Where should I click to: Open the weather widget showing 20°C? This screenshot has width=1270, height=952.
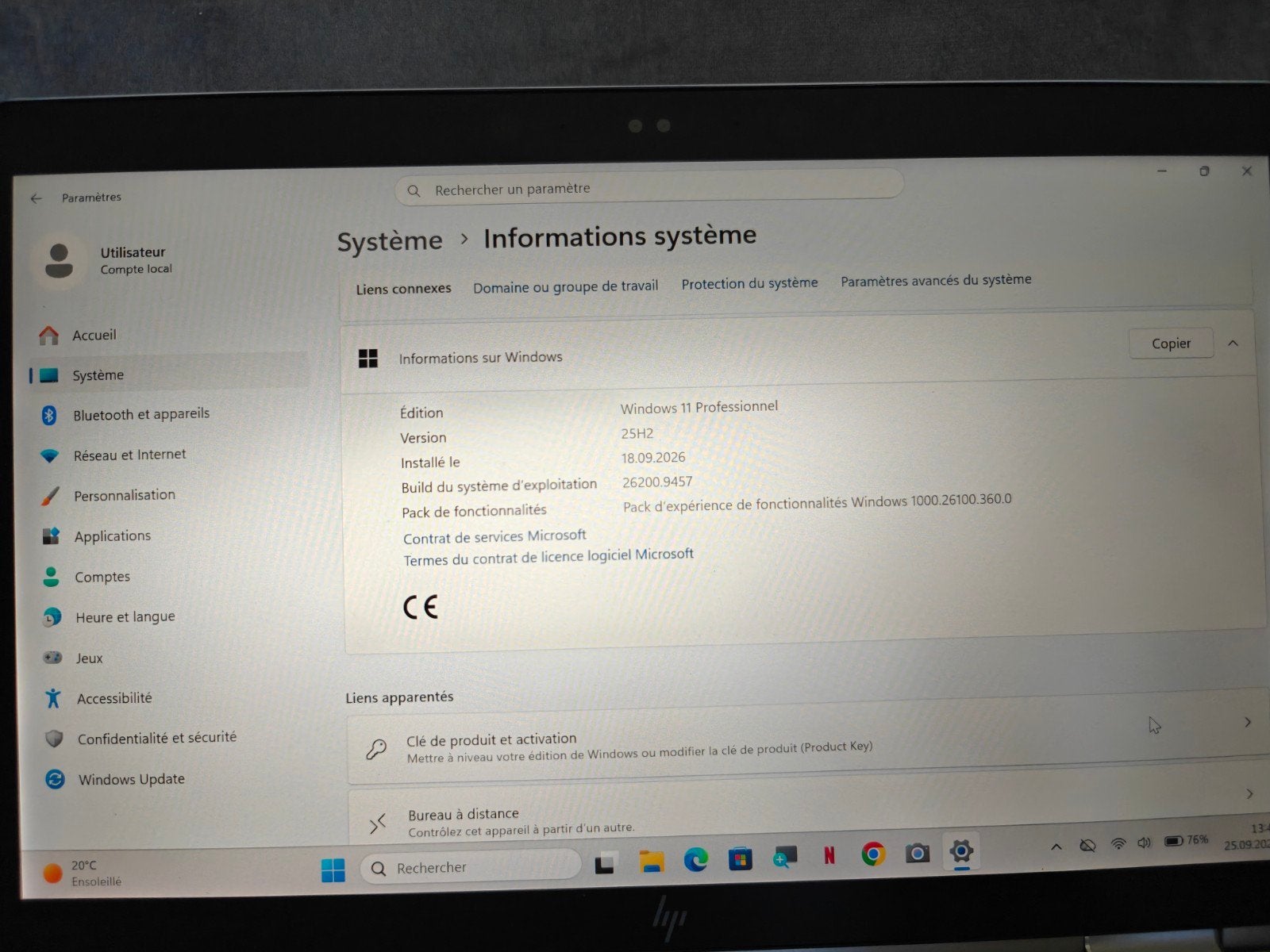83,873
